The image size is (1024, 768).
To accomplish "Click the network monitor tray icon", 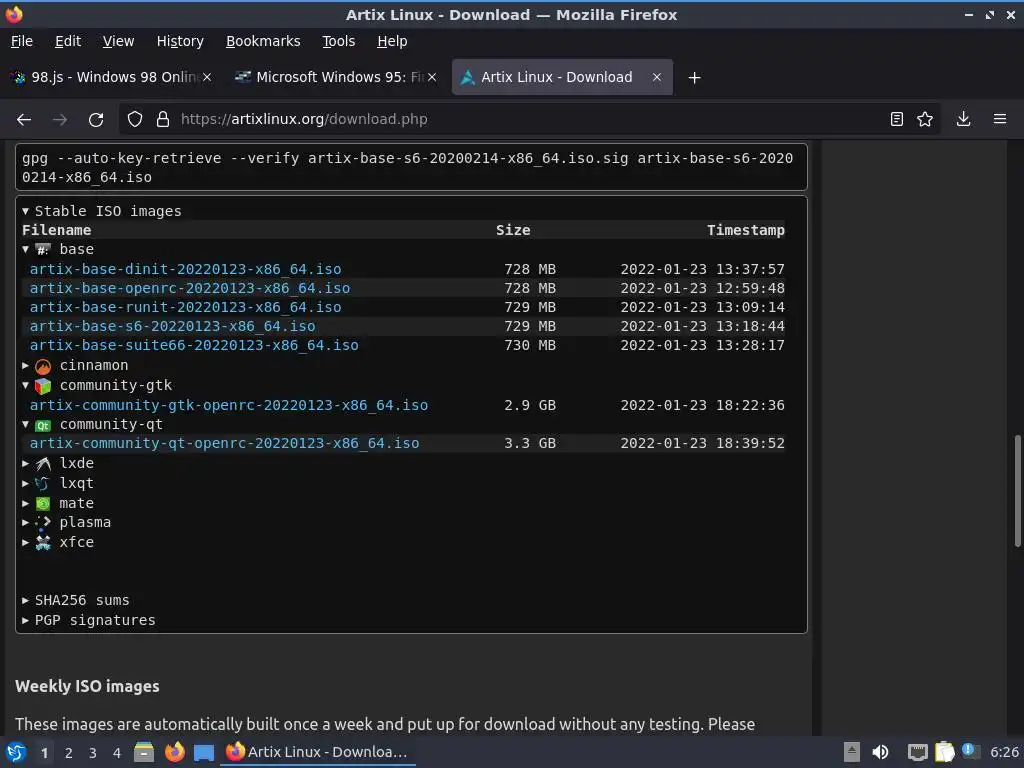I will pyautogui.click(x=918, y=753).
